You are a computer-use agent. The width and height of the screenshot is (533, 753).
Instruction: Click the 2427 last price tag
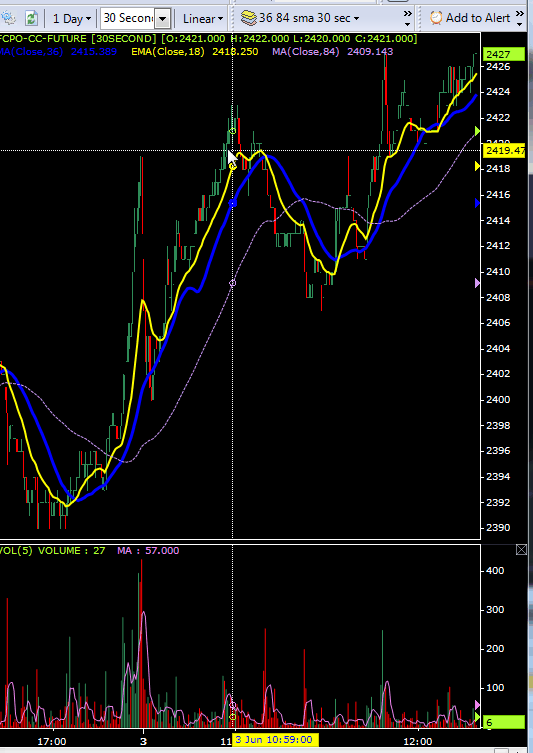click(504, 54)
